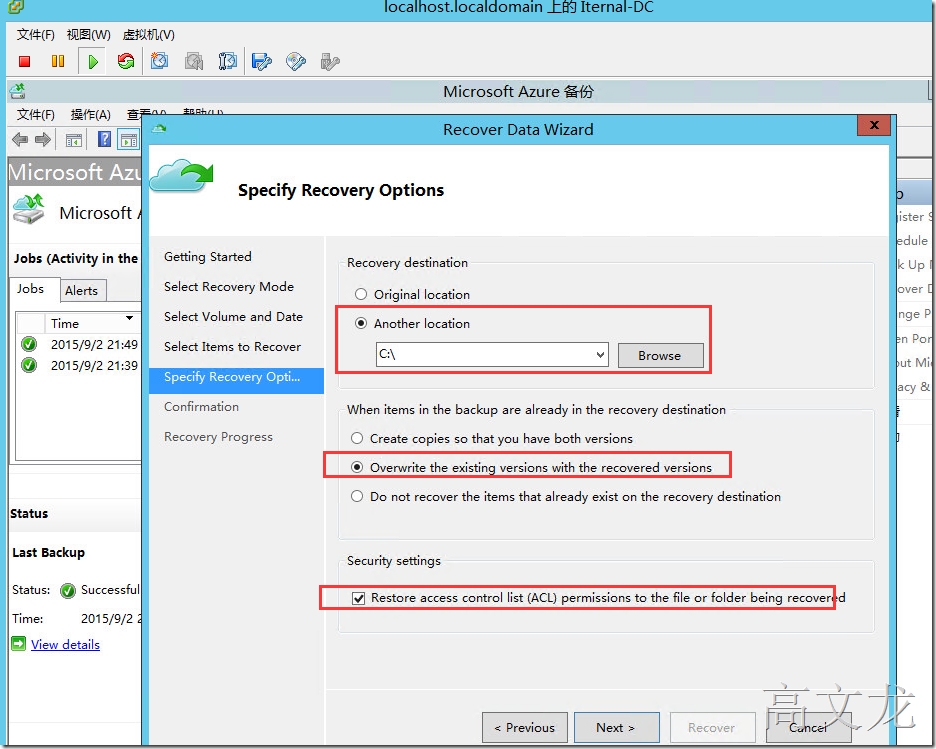Screen dimensions: 936x749
Task: Open the 视图(W) menu
Action: pos(88,35)
